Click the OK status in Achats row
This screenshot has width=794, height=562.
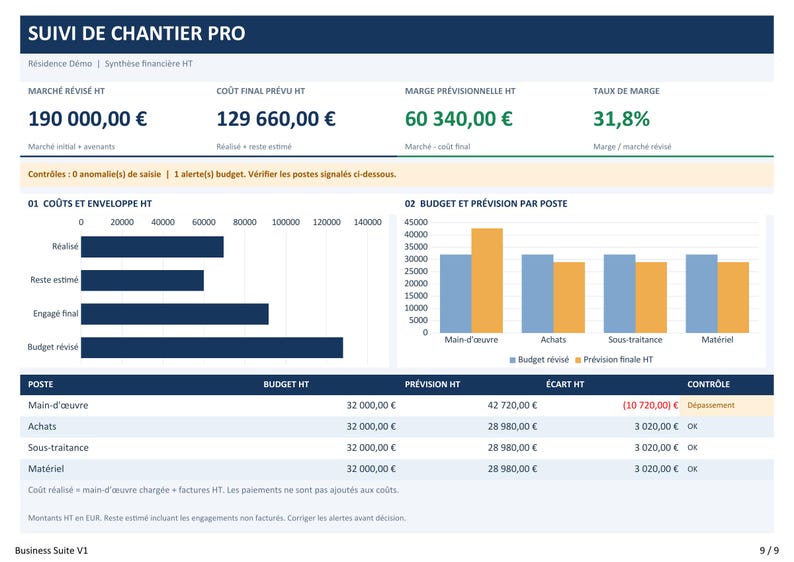[692, 427]
